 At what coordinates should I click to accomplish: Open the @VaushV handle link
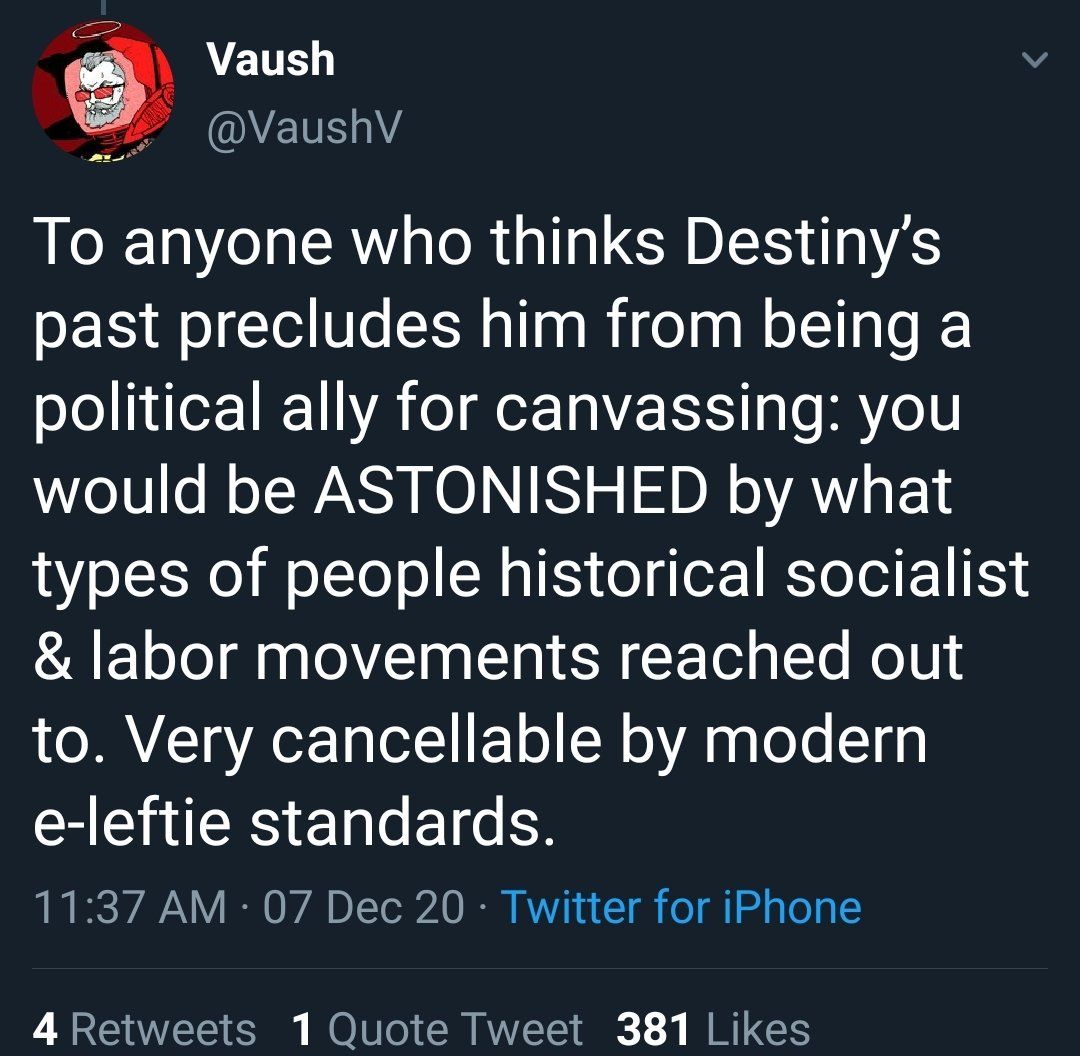point(303,127)
